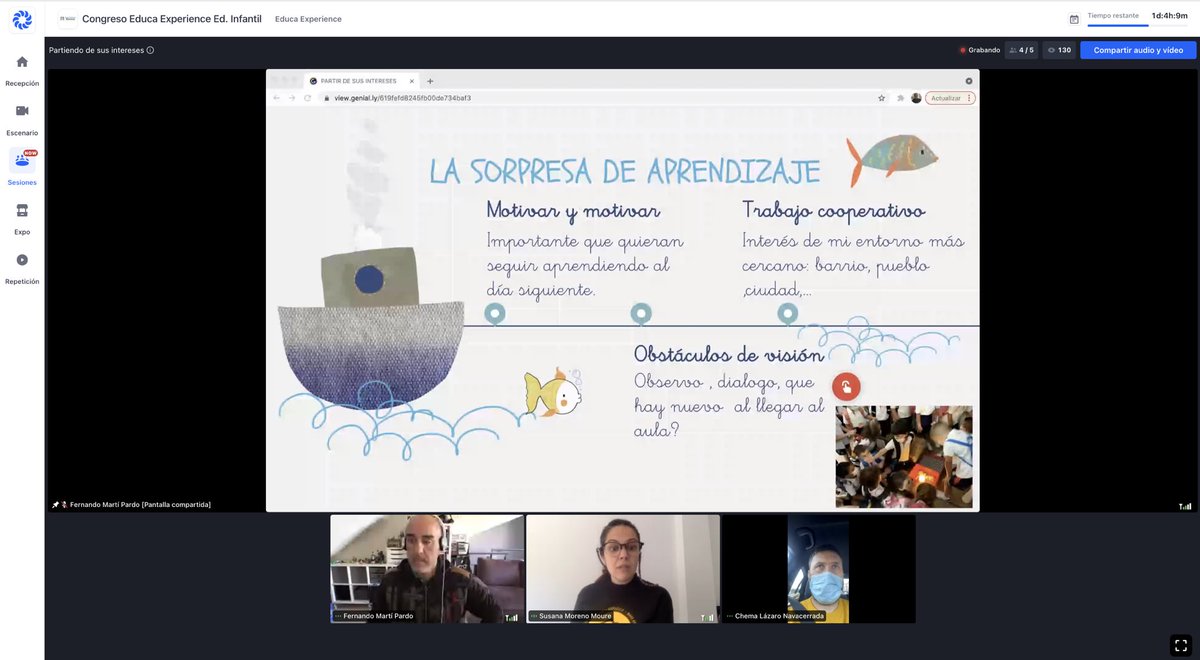Select Fernando Martí Pardo video tile
1200x660 pixels.
tap(427, 569)
